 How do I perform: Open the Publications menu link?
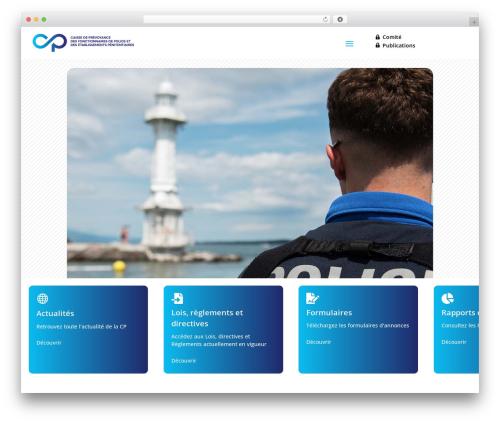point(399,45)
